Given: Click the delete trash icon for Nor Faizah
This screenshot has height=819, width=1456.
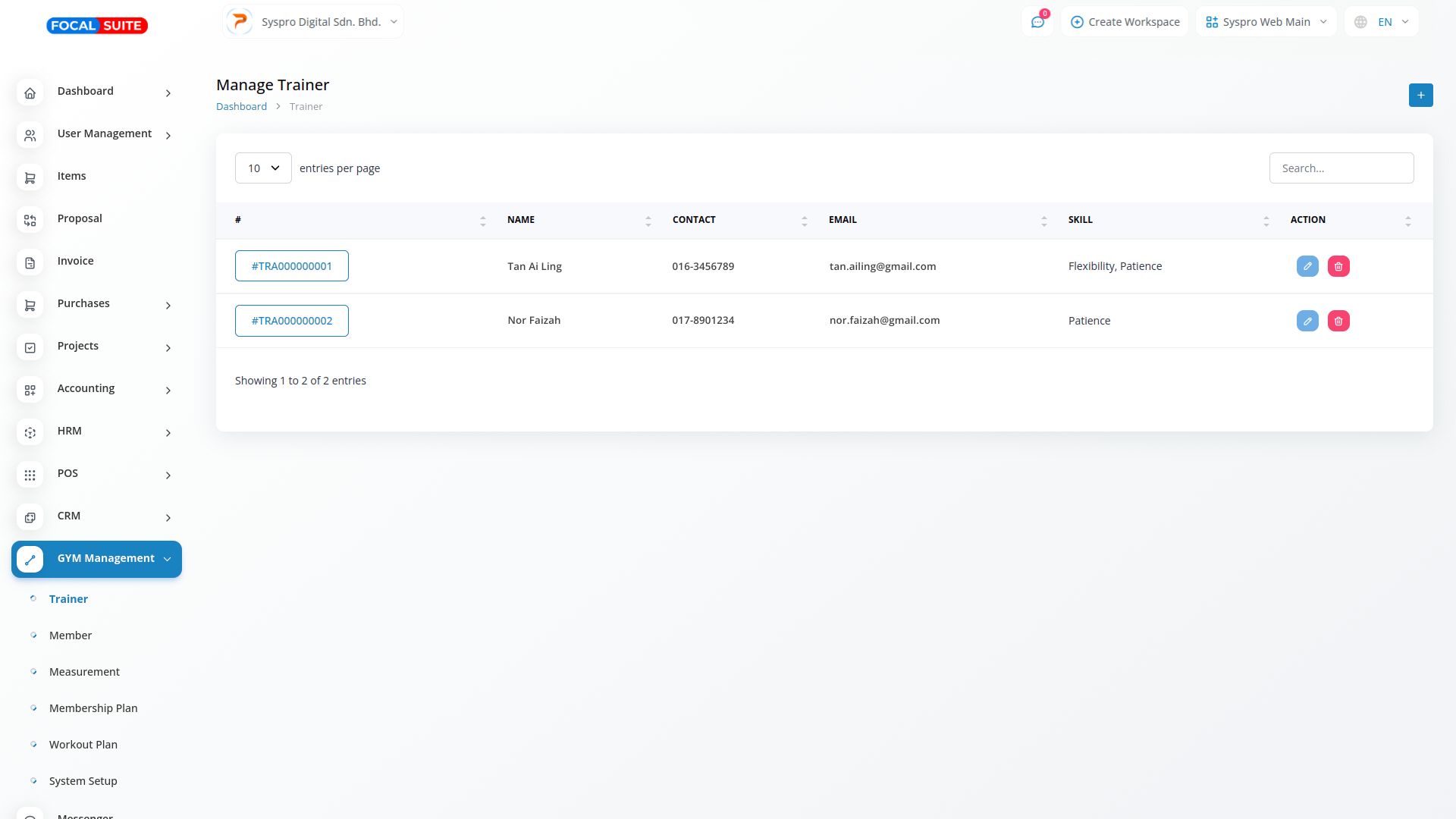Looking at the screenshot, I should point(1338,321).
